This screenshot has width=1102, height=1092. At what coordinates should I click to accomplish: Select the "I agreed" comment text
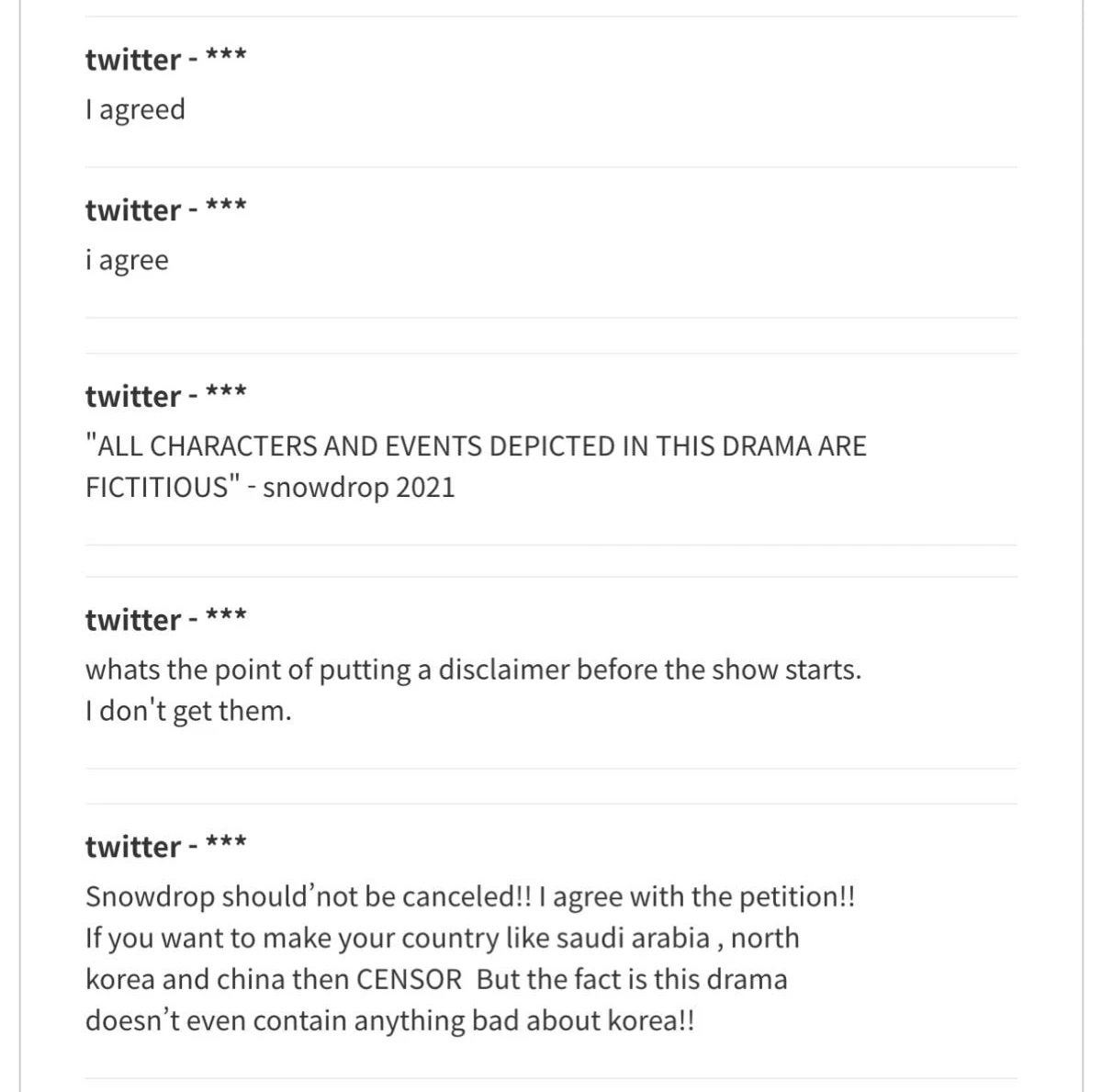[135, 109]
